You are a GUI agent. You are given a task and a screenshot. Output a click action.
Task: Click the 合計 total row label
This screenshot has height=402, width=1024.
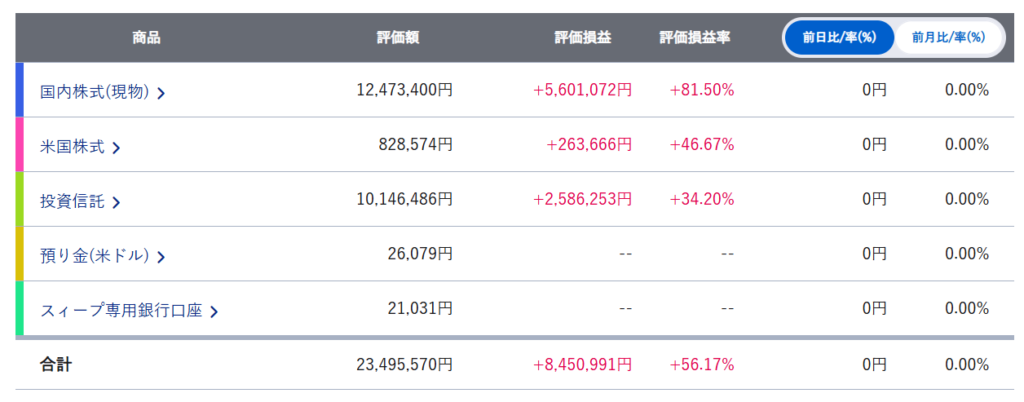pyautogui.click(x=56, y=365)
